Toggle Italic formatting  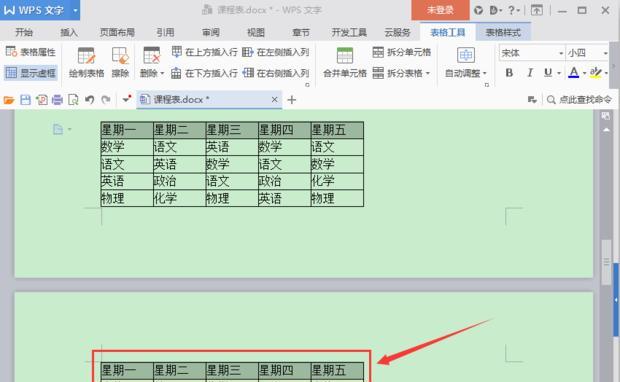pos(529,73)
